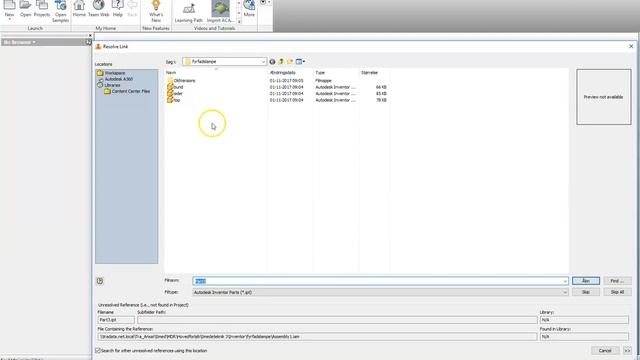Click the up one level folder icon
The width and height of the screenshot is (640, 360).
[x=281, y=62]
